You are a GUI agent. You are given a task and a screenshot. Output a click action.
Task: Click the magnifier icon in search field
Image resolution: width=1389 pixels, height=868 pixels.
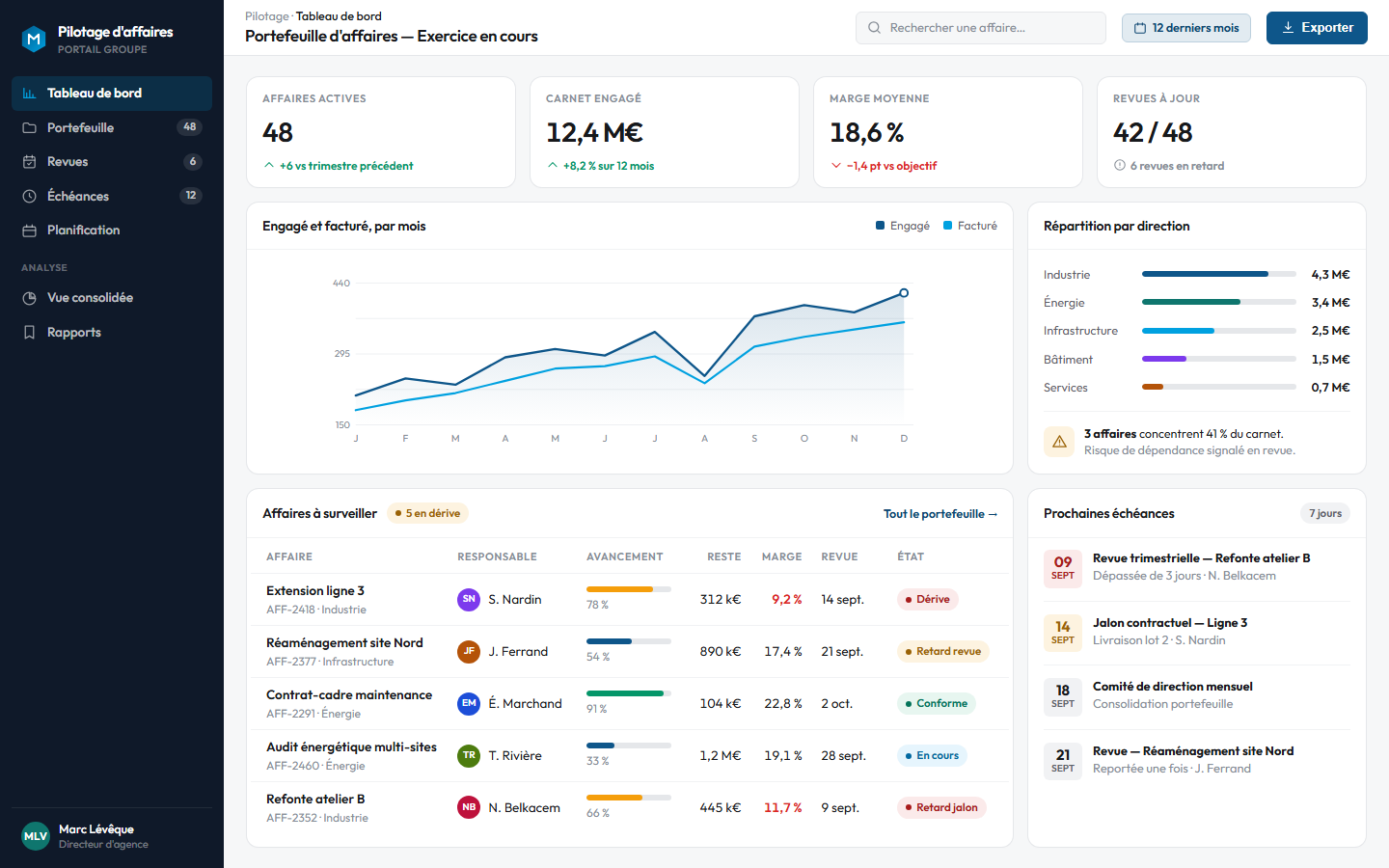click(874, 28)
